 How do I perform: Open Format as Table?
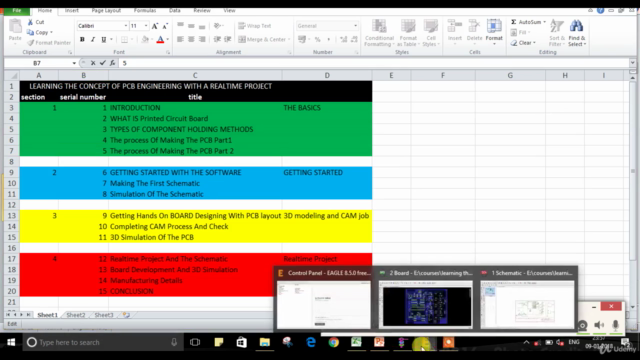pos(408,33)
